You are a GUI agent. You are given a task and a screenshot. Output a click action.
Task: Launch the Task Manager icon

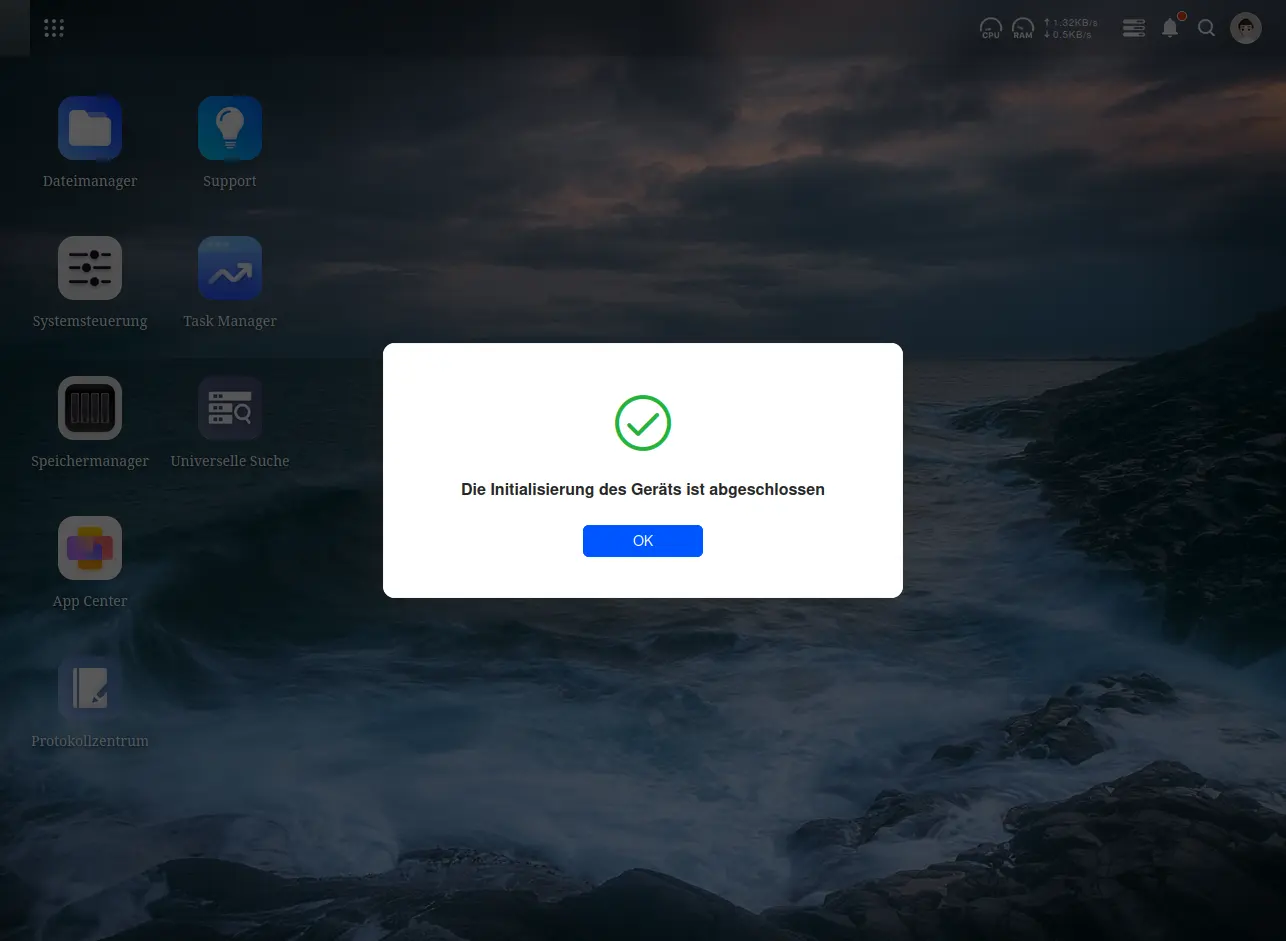tap(230, 268)
